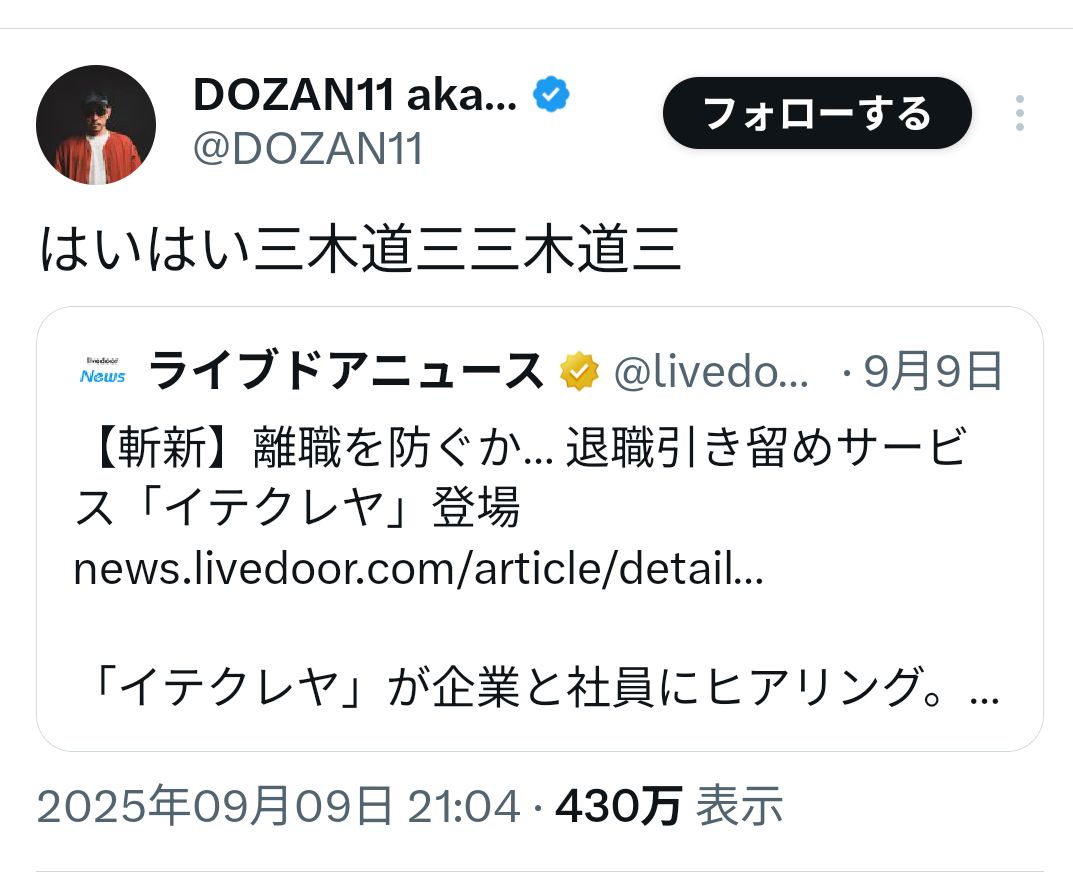Open DOZAN11 profile avatar photo
1073x884 pixels.
(96, 125)
